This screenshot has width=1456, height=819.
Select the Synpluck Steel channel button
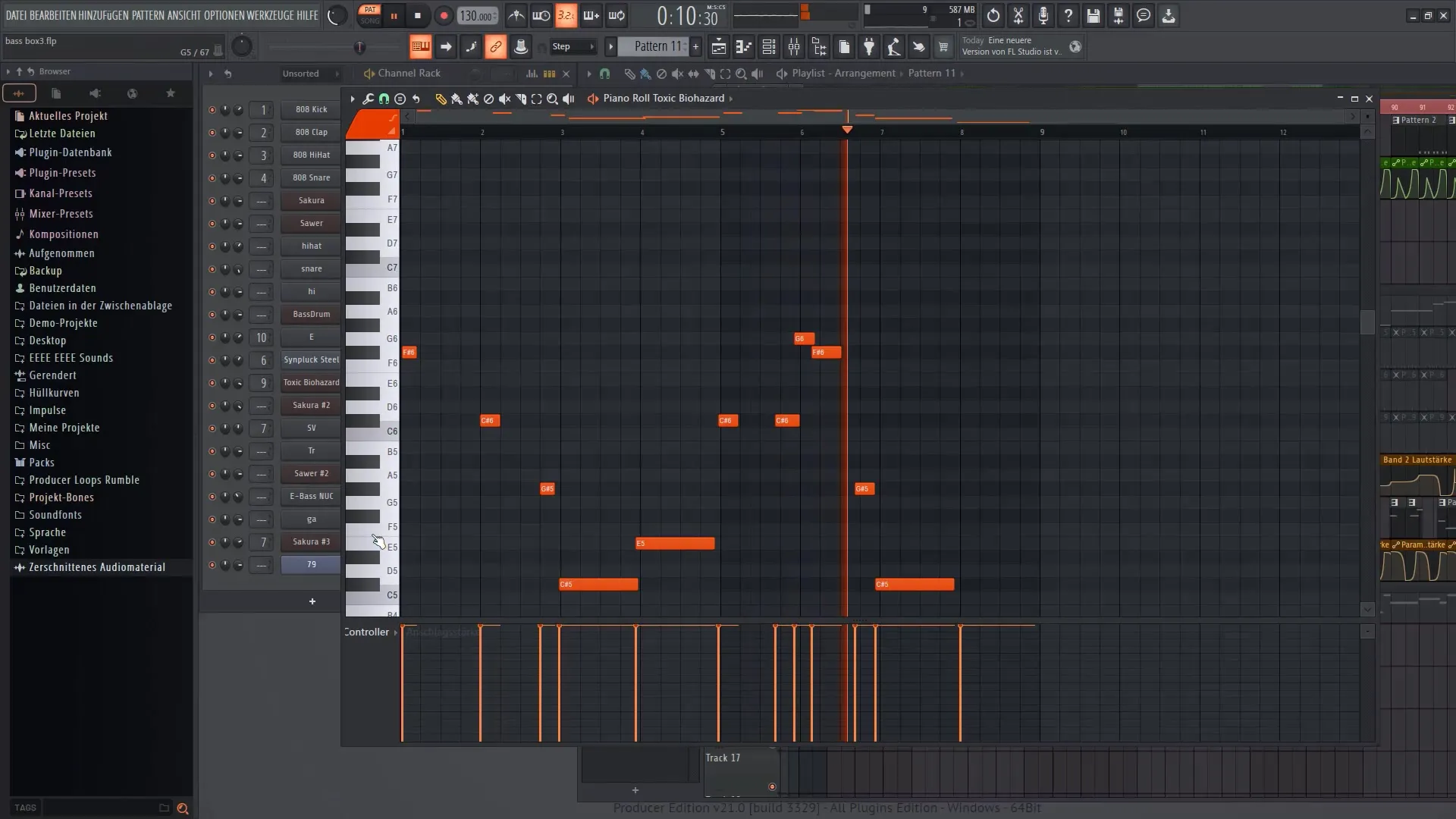(311, 360)
